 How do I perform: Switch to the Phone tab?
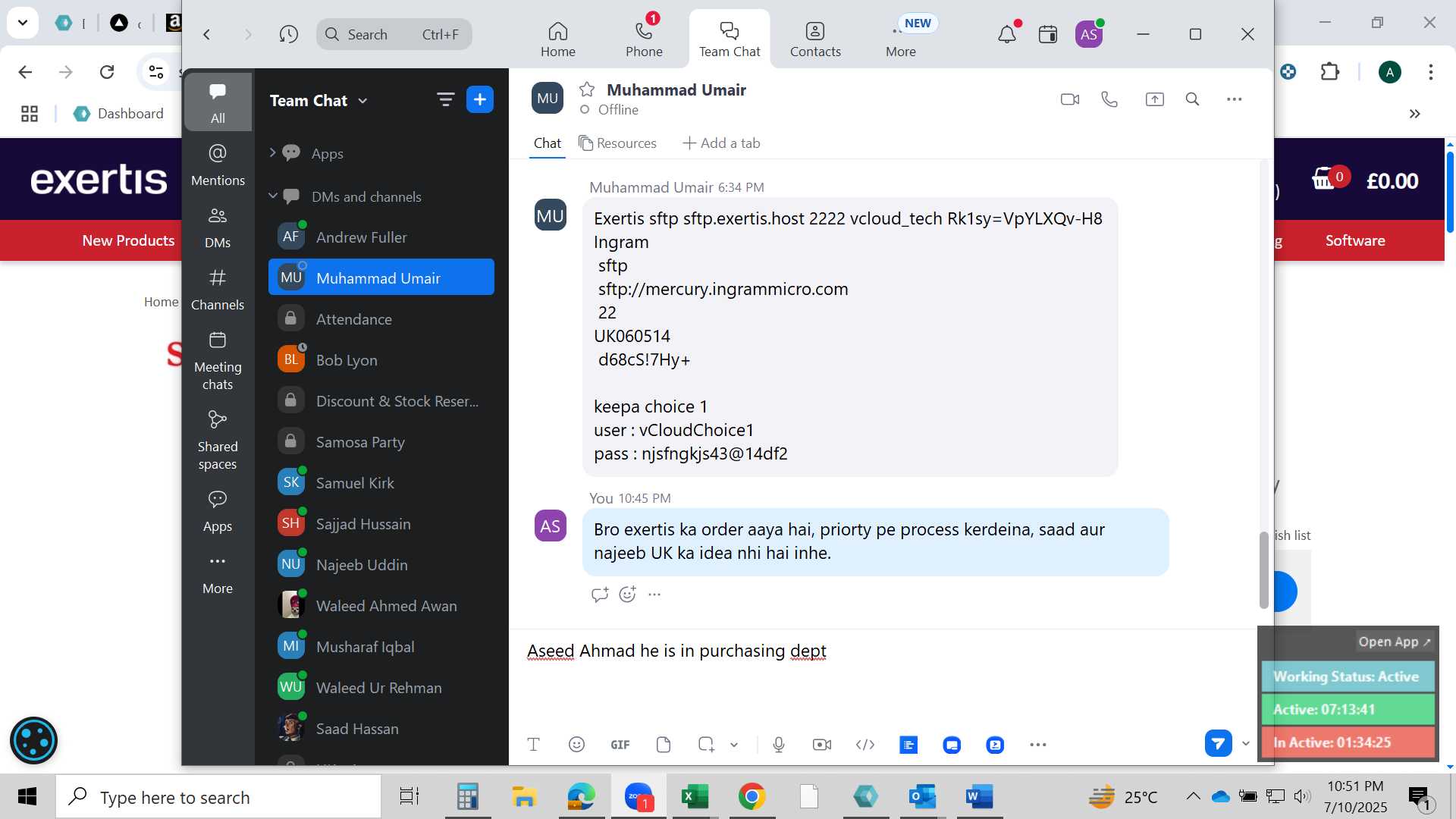(x=644, y=39)
